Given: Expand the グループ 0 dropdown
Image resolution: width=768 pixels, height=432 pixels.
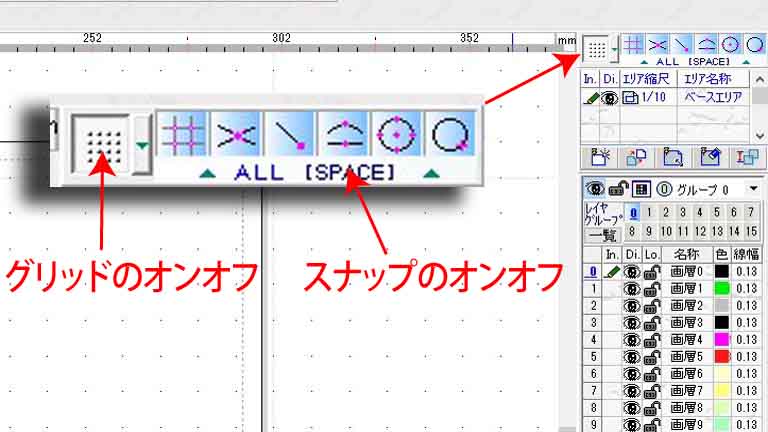Looking at the screenshot, I should tap(753, 189).
